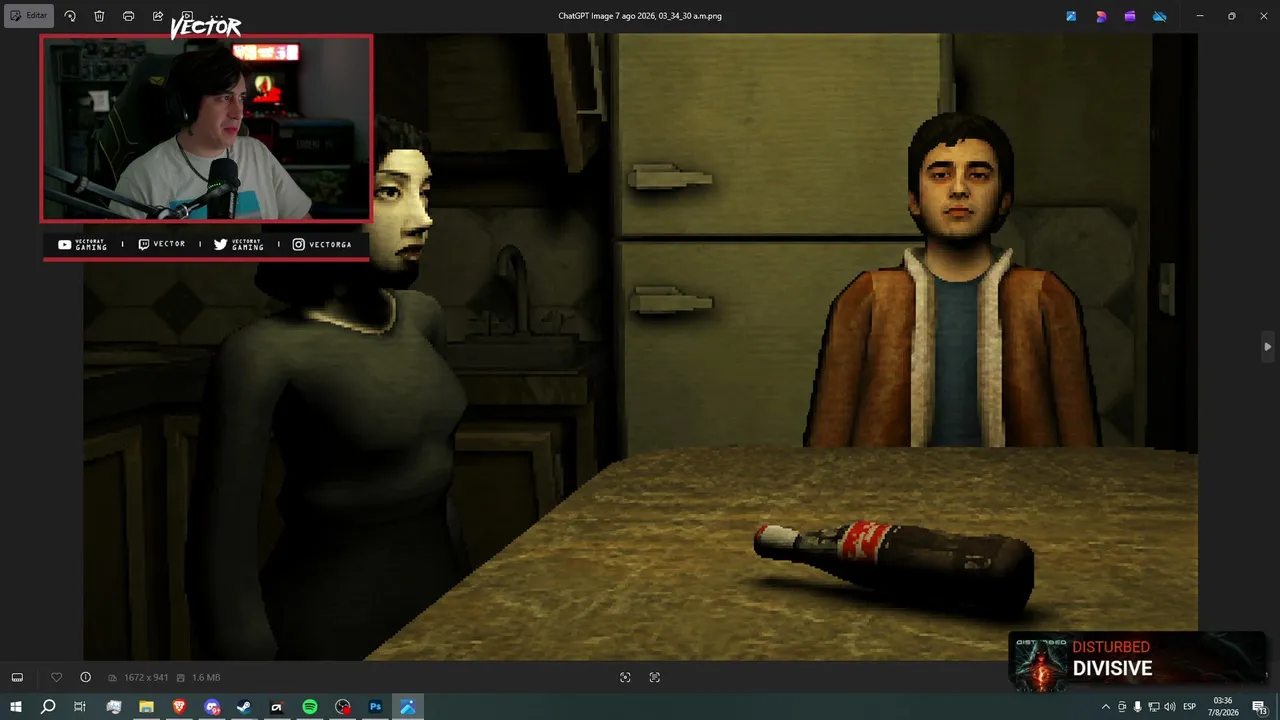This screenshot has height=720, width=1280.
Task: Go to next image with right arrow
Action: 1267,347
